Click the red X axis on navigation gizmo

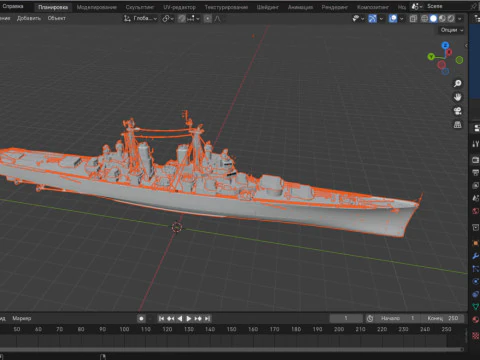pyautogui.click(x=449, y=52)
